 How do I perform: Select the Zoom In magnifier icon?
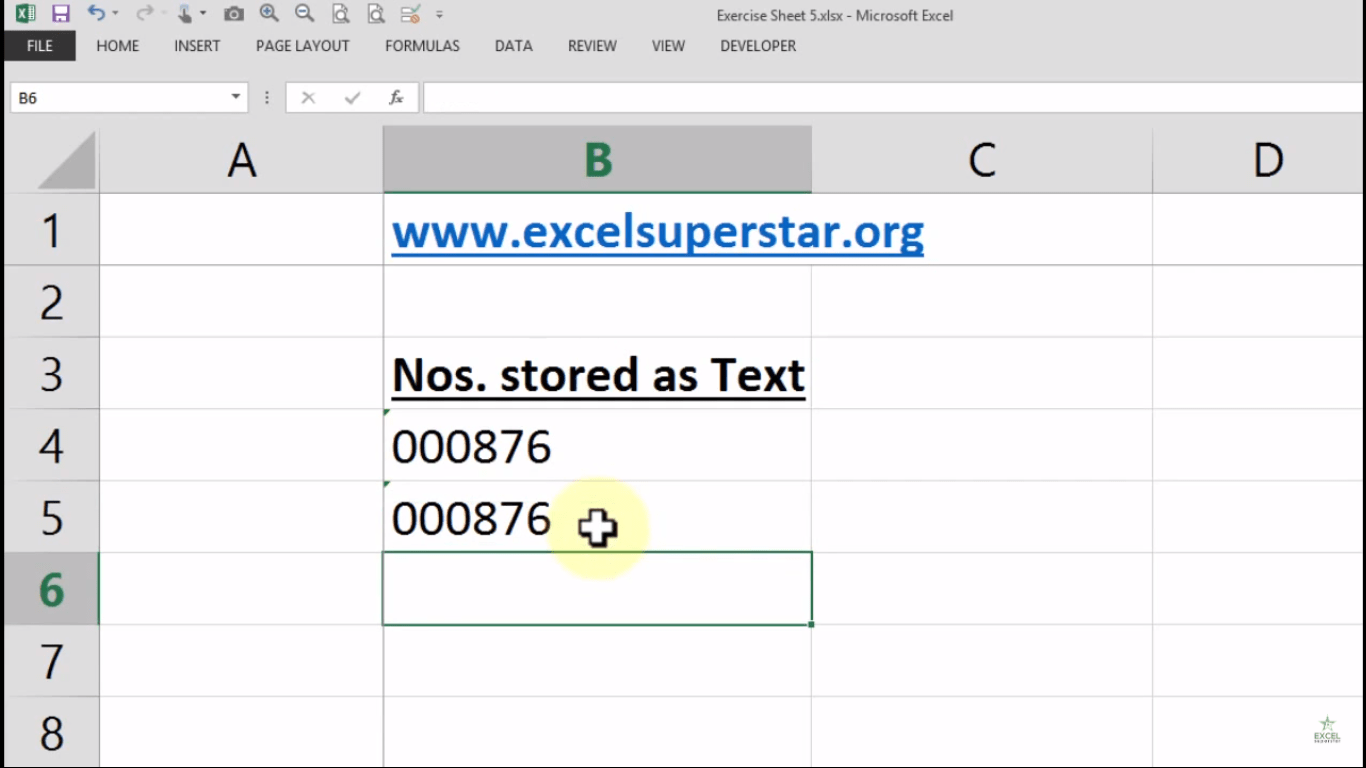click(x=268, y=14)
